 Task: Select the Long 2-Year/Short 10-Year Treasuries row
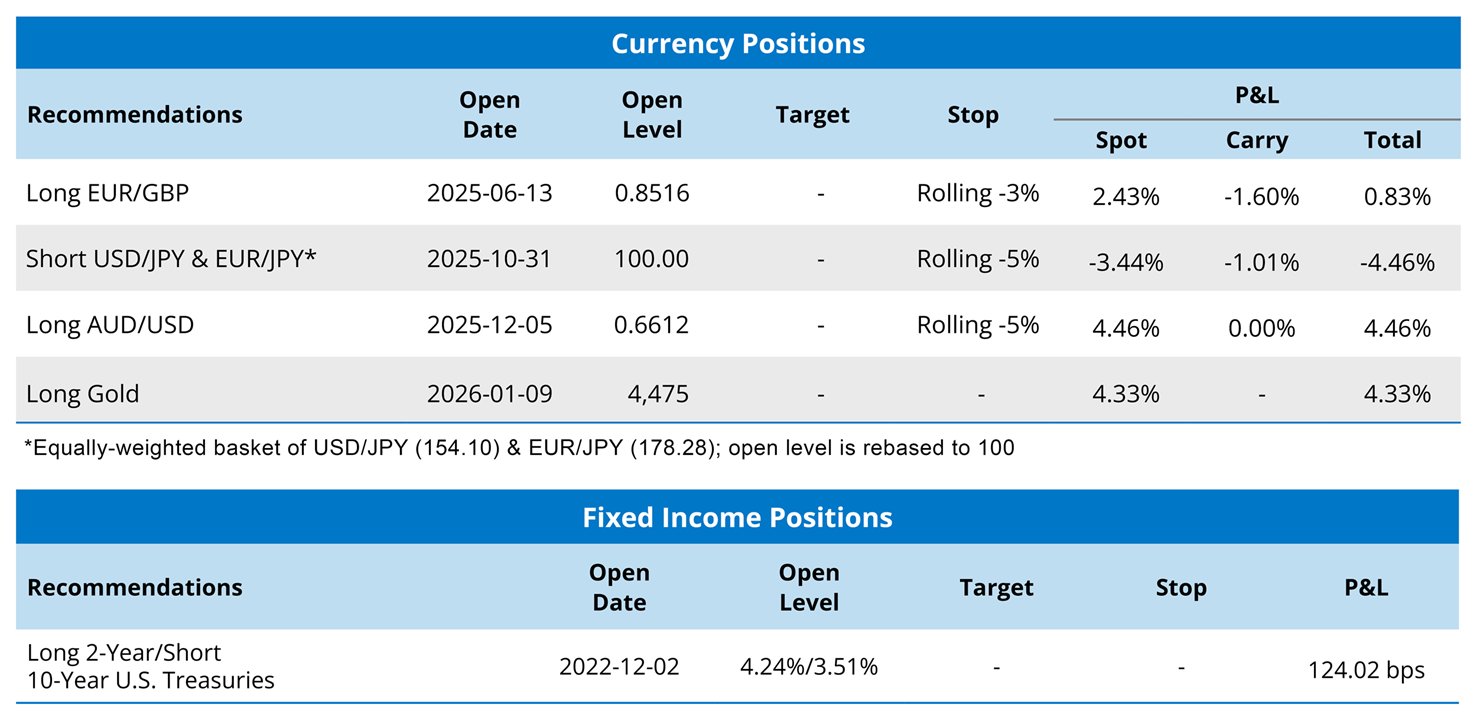click(151, 666)
